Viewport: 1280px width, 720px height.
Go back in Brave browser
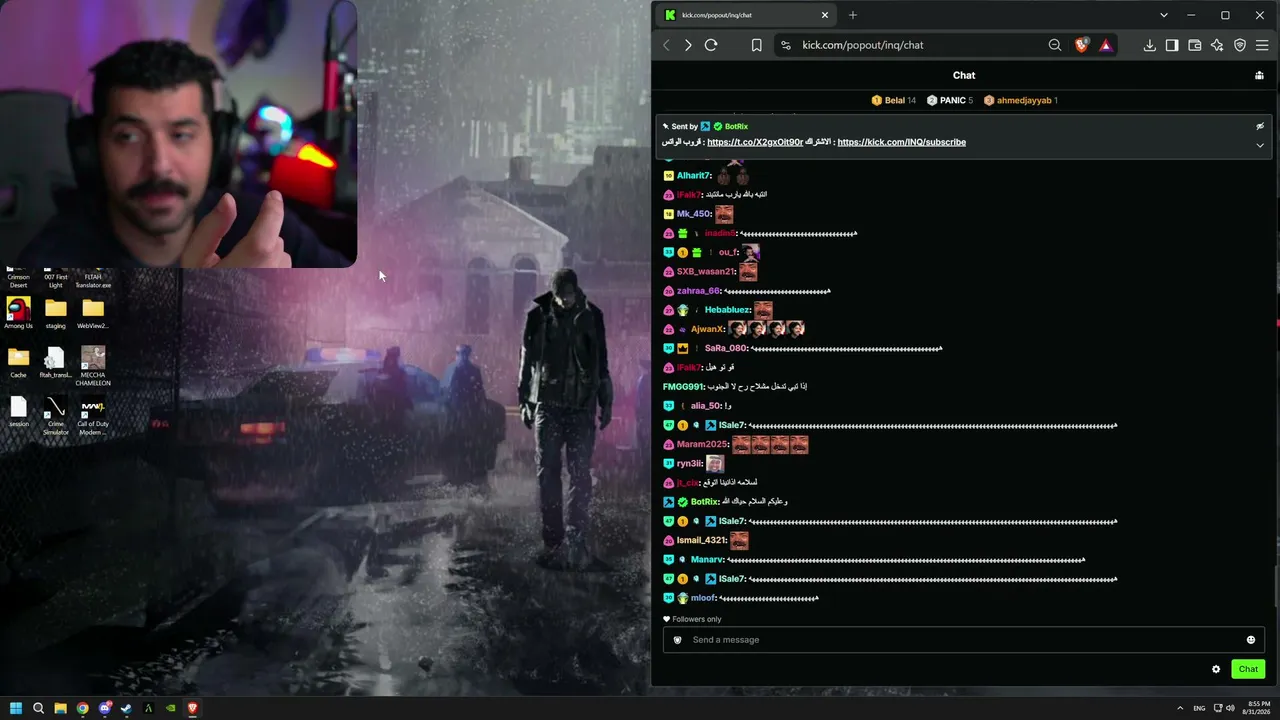tap(667, 45)
